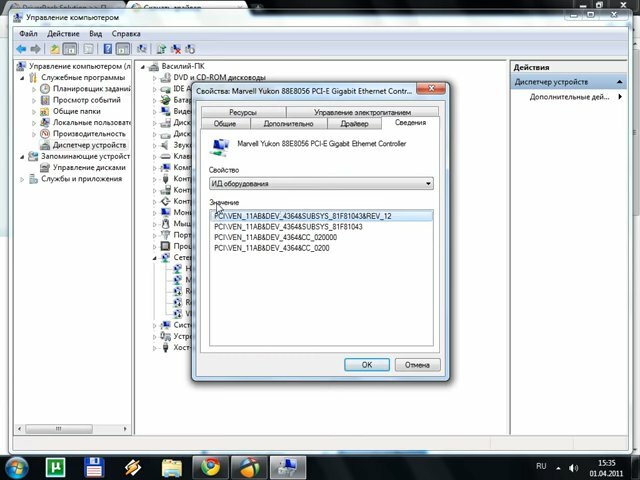Screen dimensions: 640x480
Task: Click Update driver toolbar icon
Action: point(161,49)
